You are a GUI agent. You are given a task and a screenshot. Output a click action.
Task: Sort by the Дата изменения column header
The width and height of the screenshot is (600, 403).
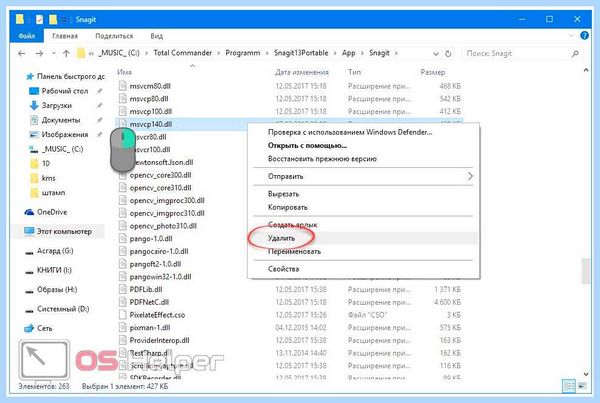pyautogui.click(x=302, y=72)
